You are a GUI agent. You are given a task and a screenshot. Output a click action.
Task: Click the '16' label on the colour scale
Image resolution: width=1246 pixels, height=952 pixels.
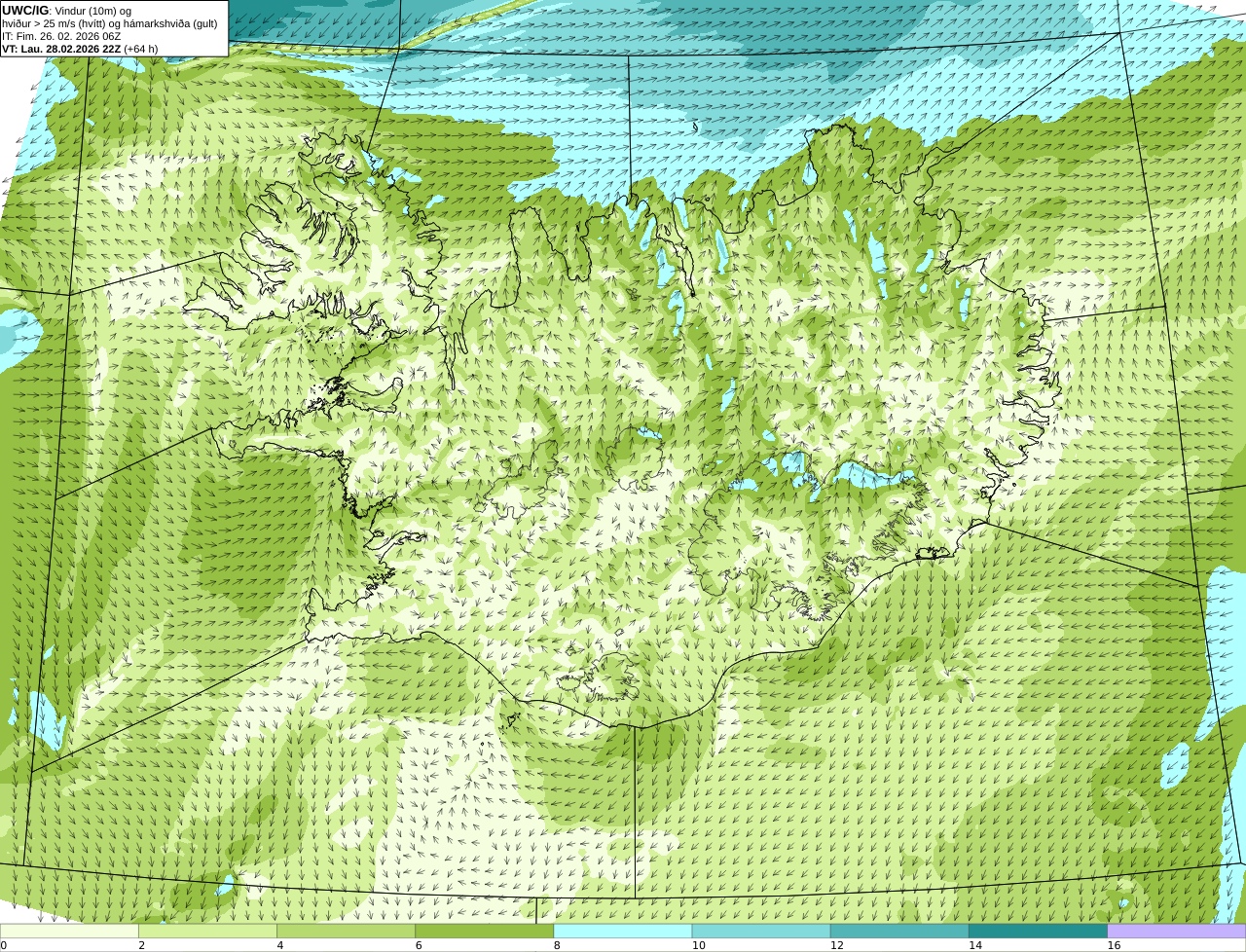click(x=1114, y=945)
